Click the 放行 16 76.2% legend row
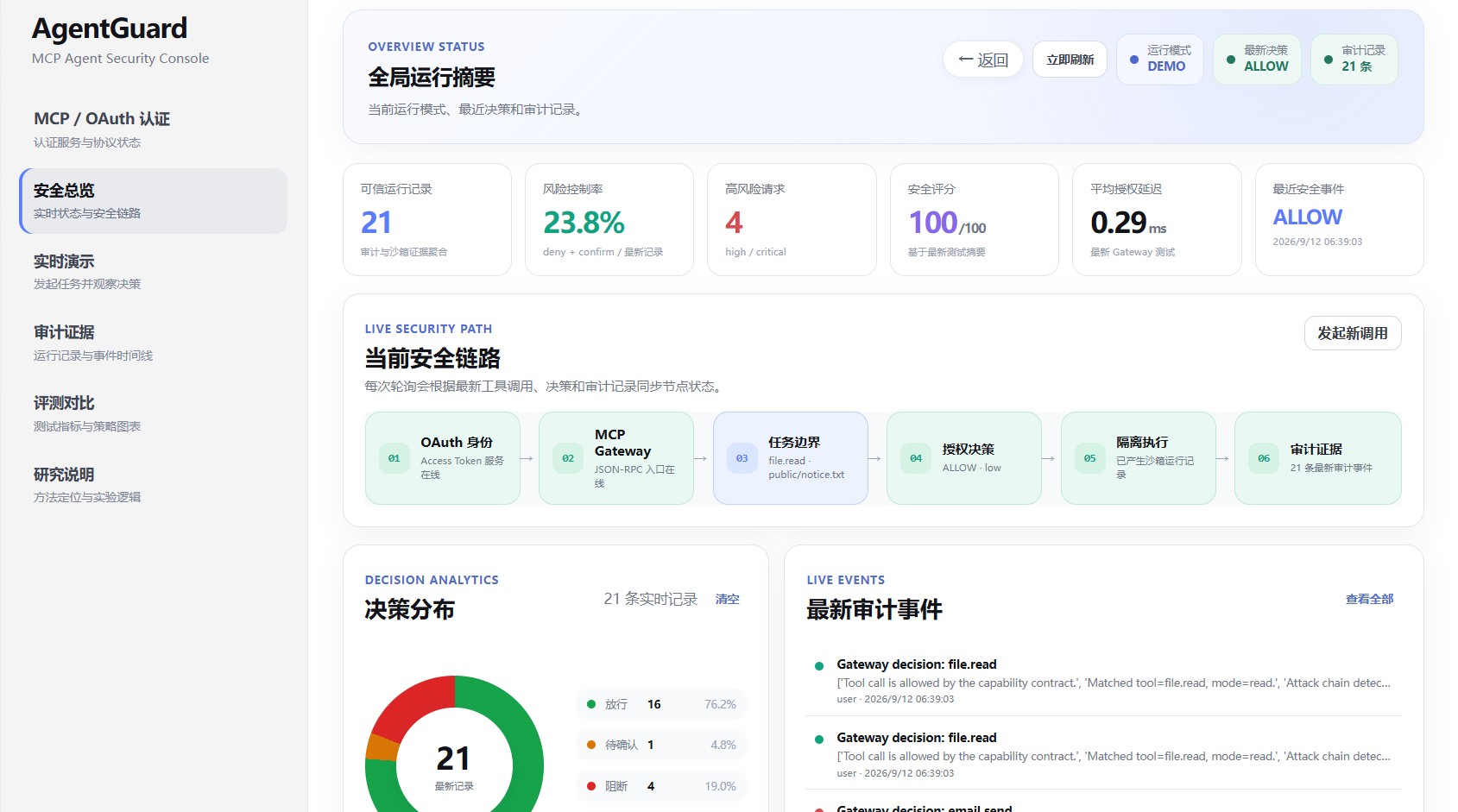1458x812 pixels. [x=661, y=704]
